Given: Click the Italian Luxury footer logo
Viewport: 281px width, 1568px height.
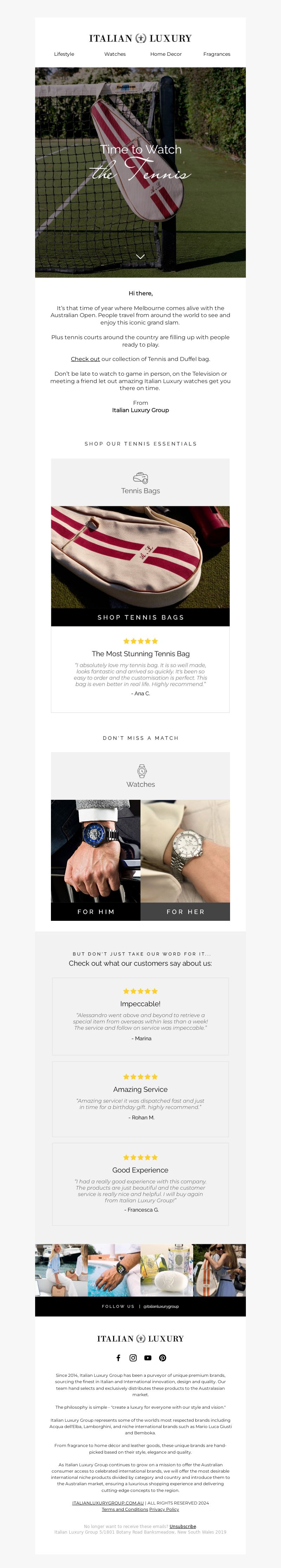Looking at the screenshot, I should click(140, 1339).
